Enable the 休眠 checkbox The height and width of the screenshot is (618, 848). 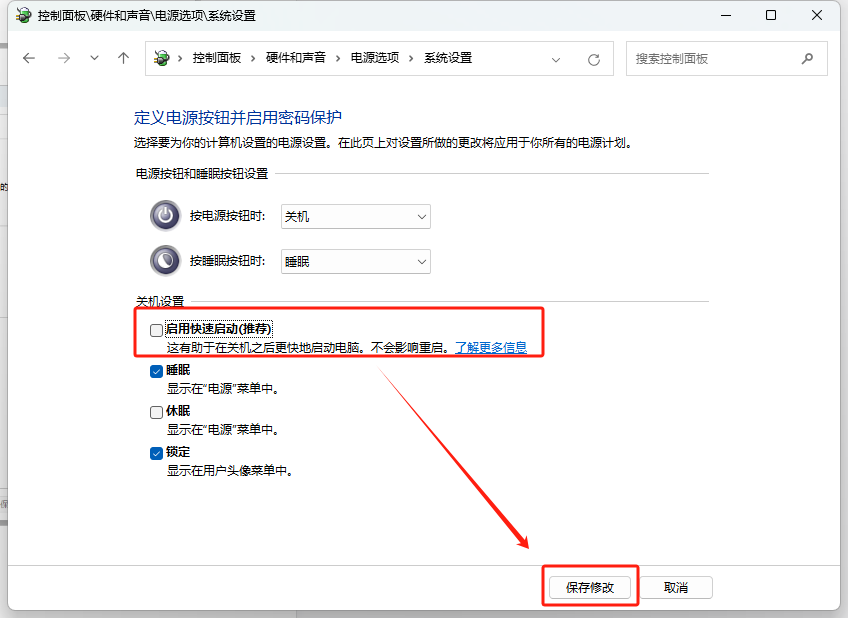(x=156, y=412)
